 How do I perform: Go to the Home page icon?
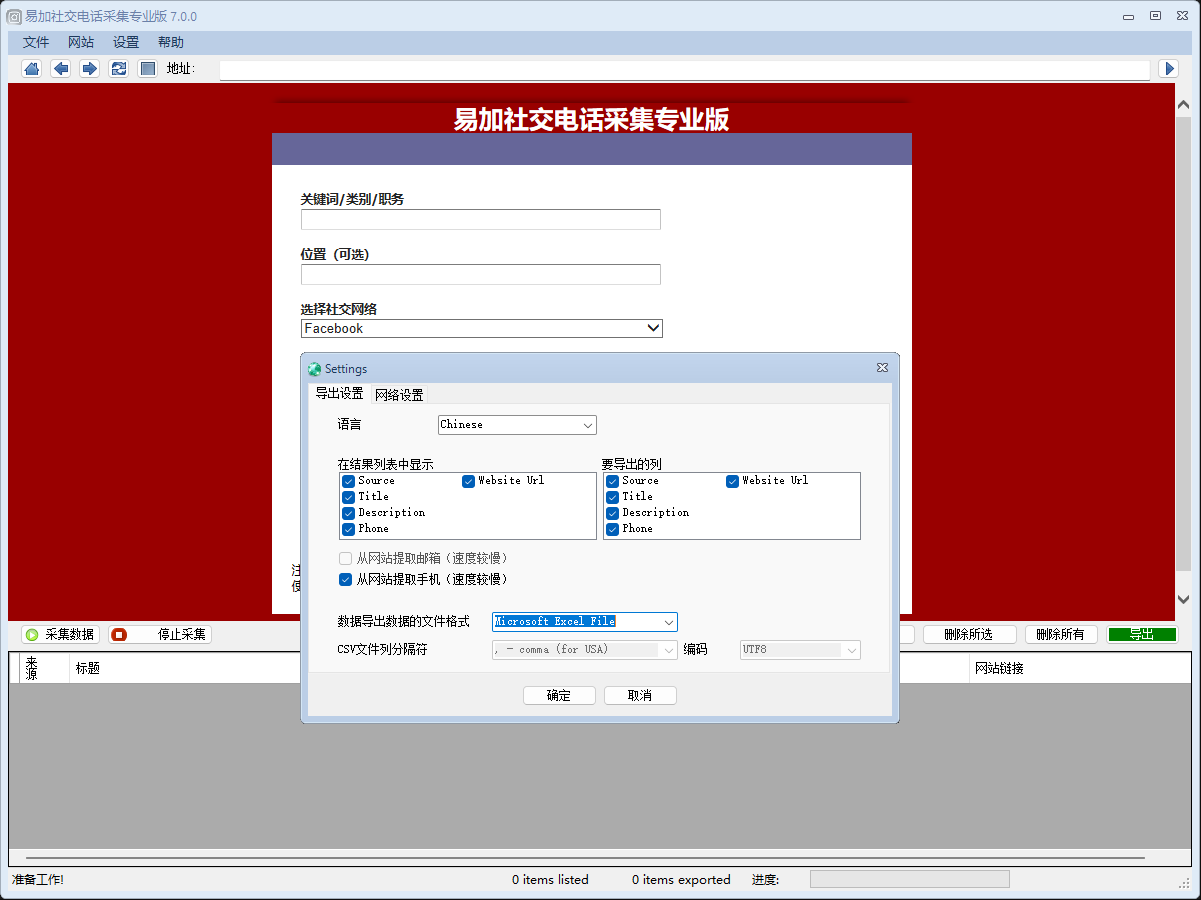31,68
